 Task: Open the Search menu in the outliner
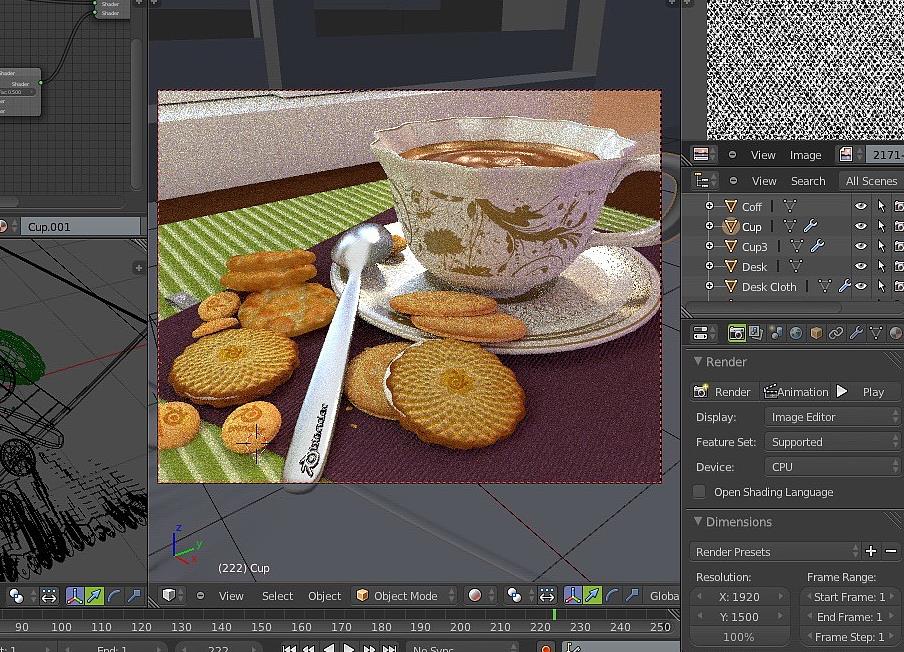coord(808,181)
